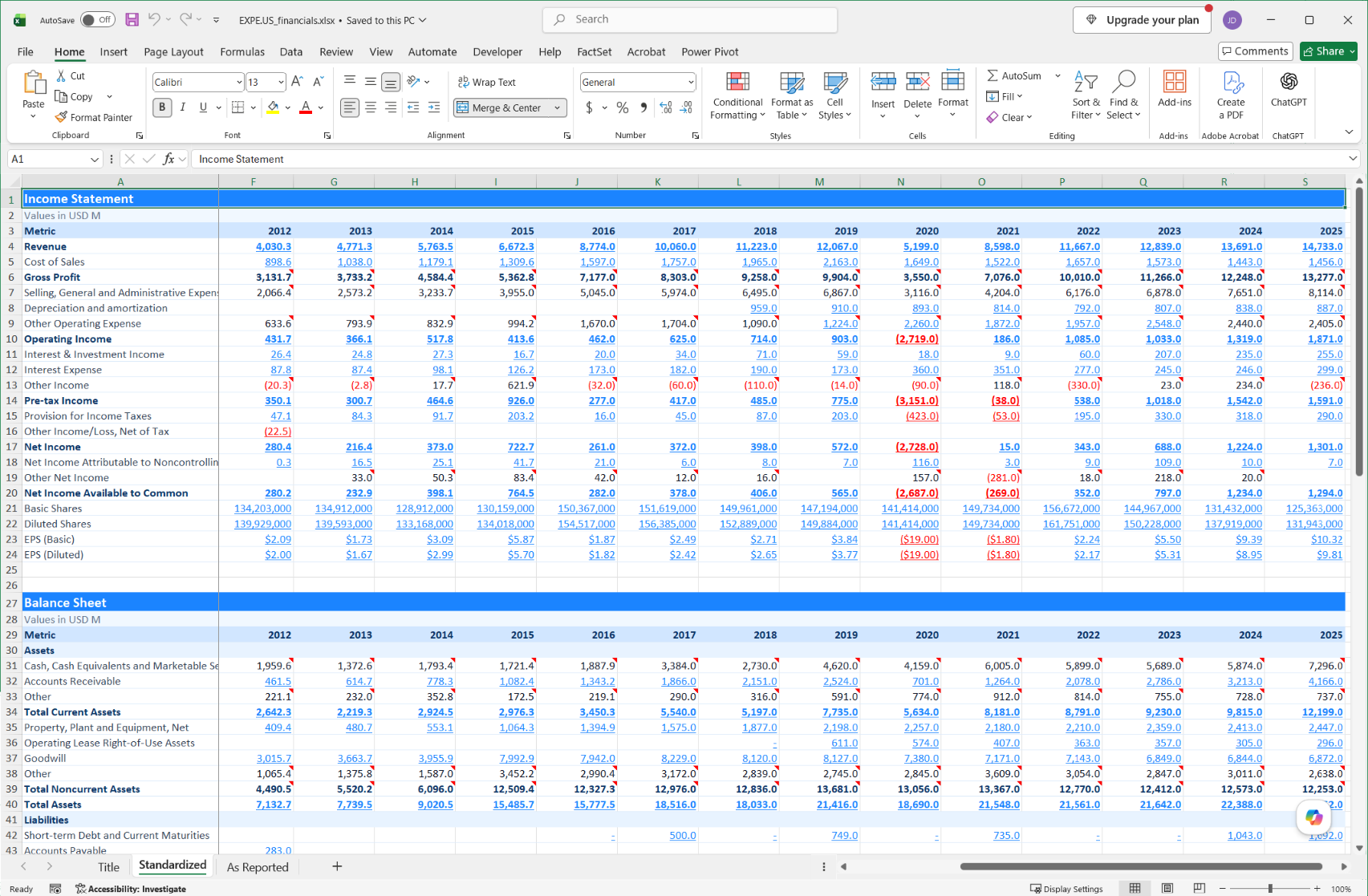Switch to the Insert ribbon tab
This screenshot has height=896, width=1368.
click(114, 51)
